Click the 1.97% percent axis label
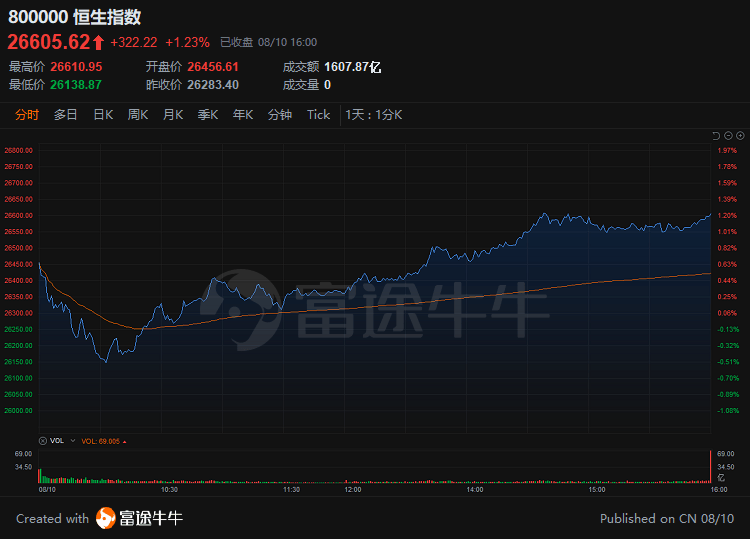 pyautogui.click(x=727, y=151)
